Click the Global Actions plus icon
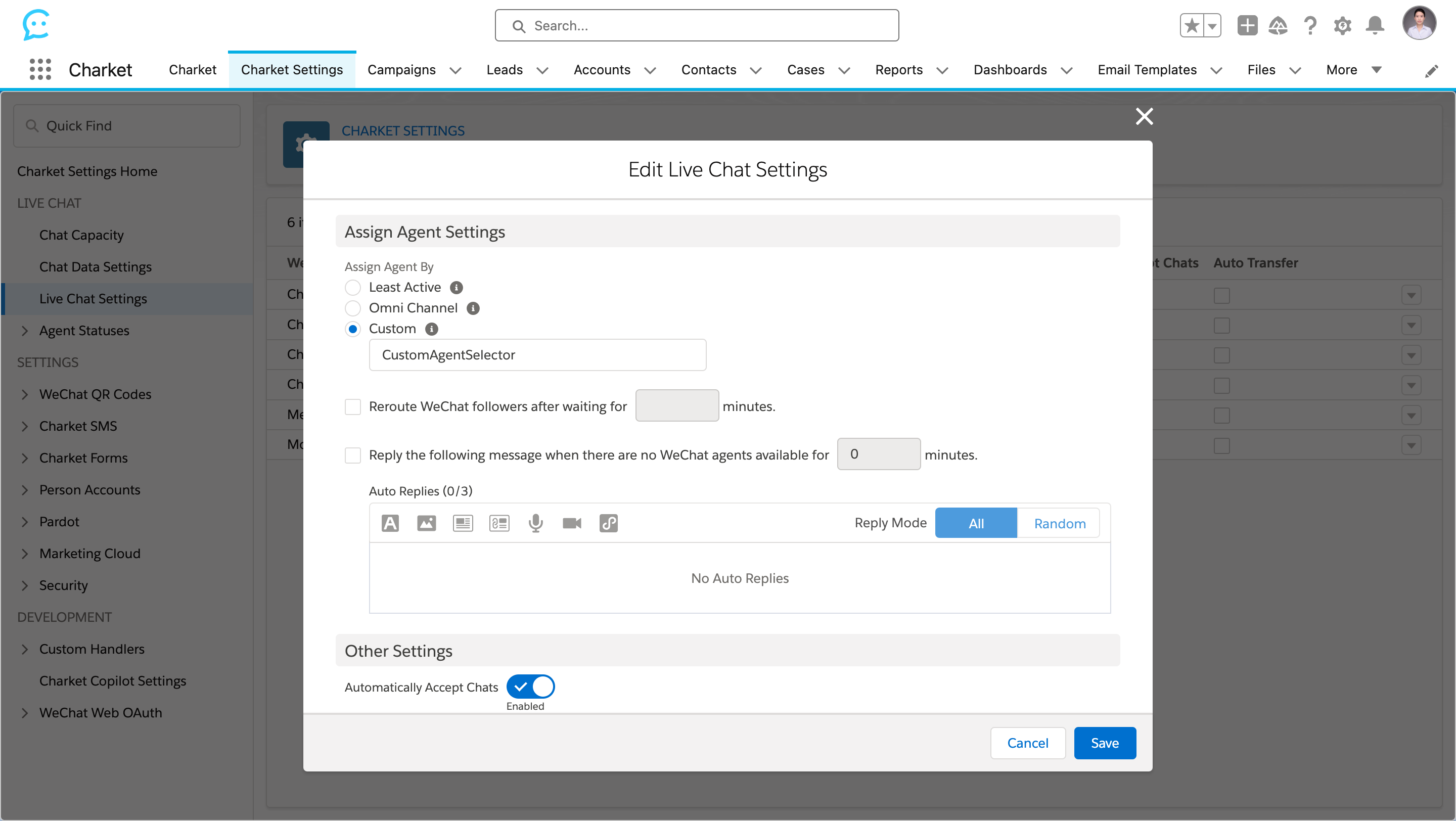 click(1247, 25)
